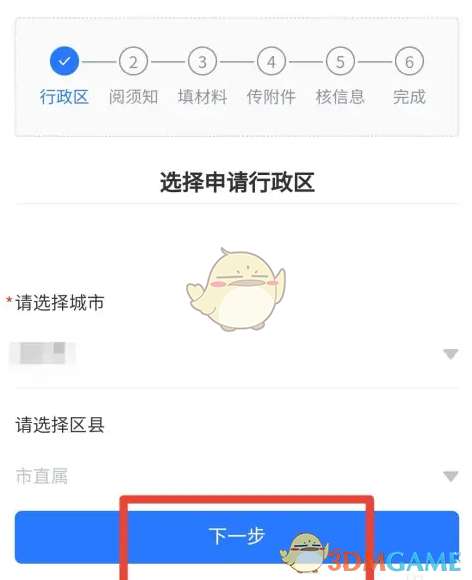Image resolution: width=472 pixels, height=580 pixels.
Task: Go to the 完成 step label
Action: tap(409, 97)
